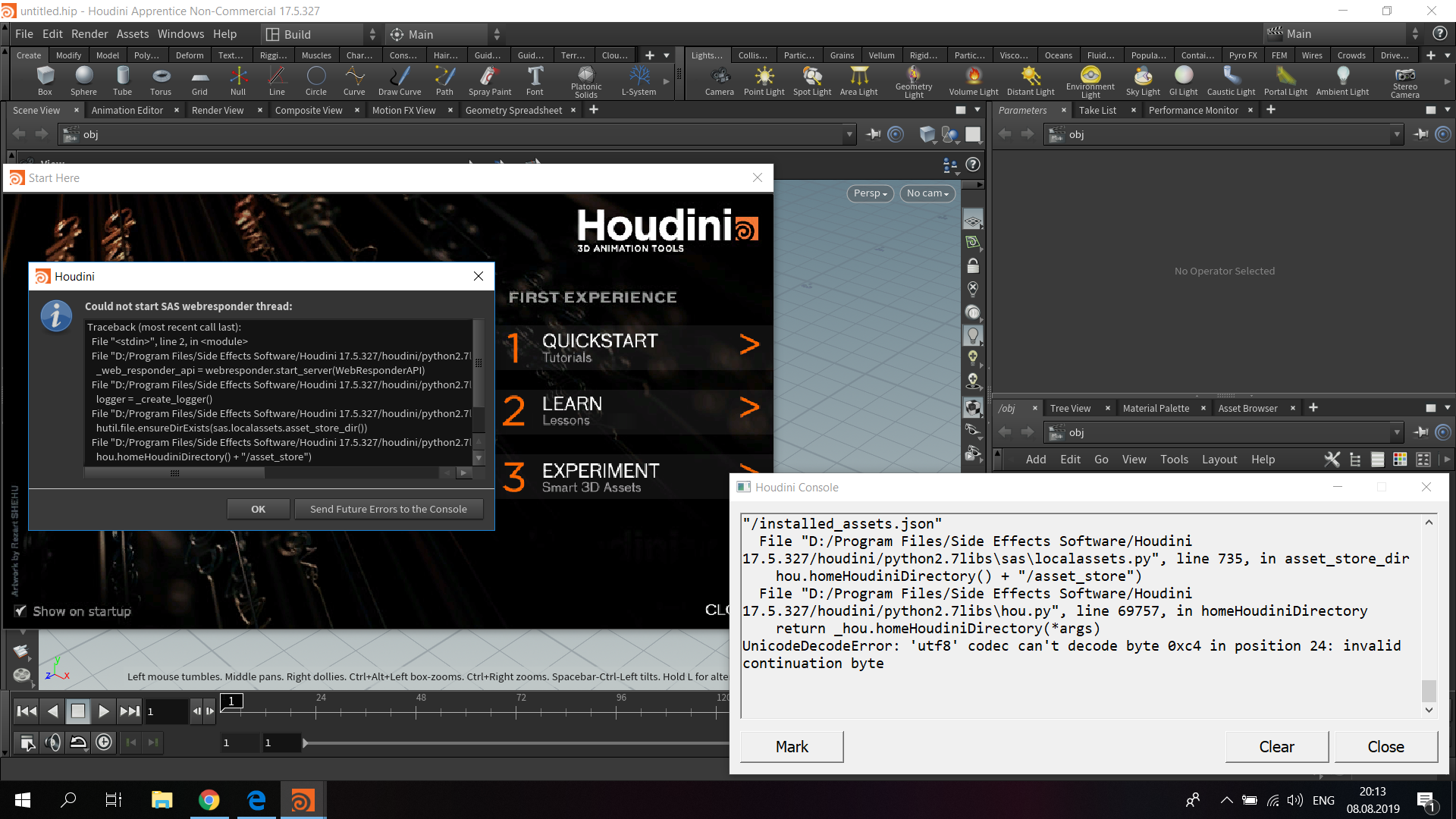The height and width of the screenshot is (819, 1456).
Task: Toggle real-time playback clock button
Action: click(x=104, y=742)
